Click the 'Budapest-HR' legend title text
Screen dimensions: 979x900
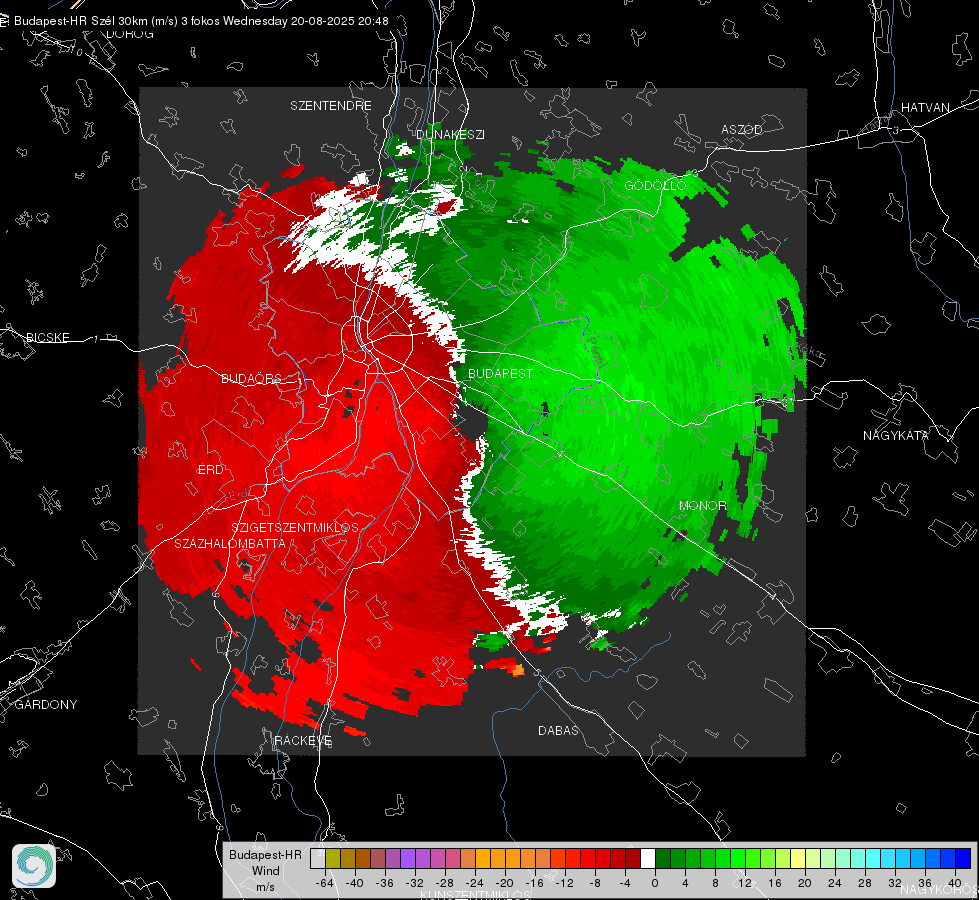click(265, 855)
